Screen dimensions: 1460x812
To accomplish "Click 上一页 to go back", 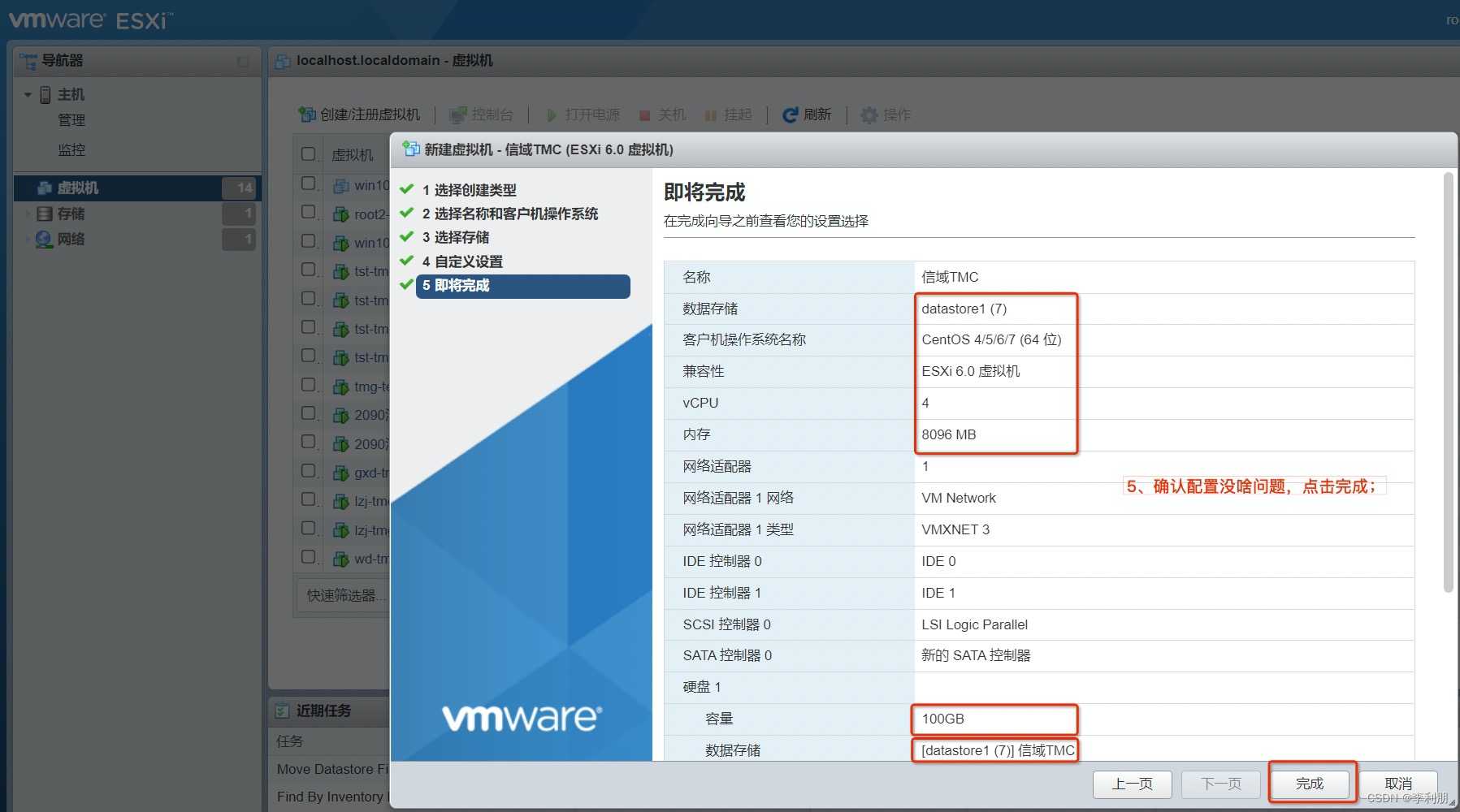I will pyautogui.click(x=1132, y=784).
